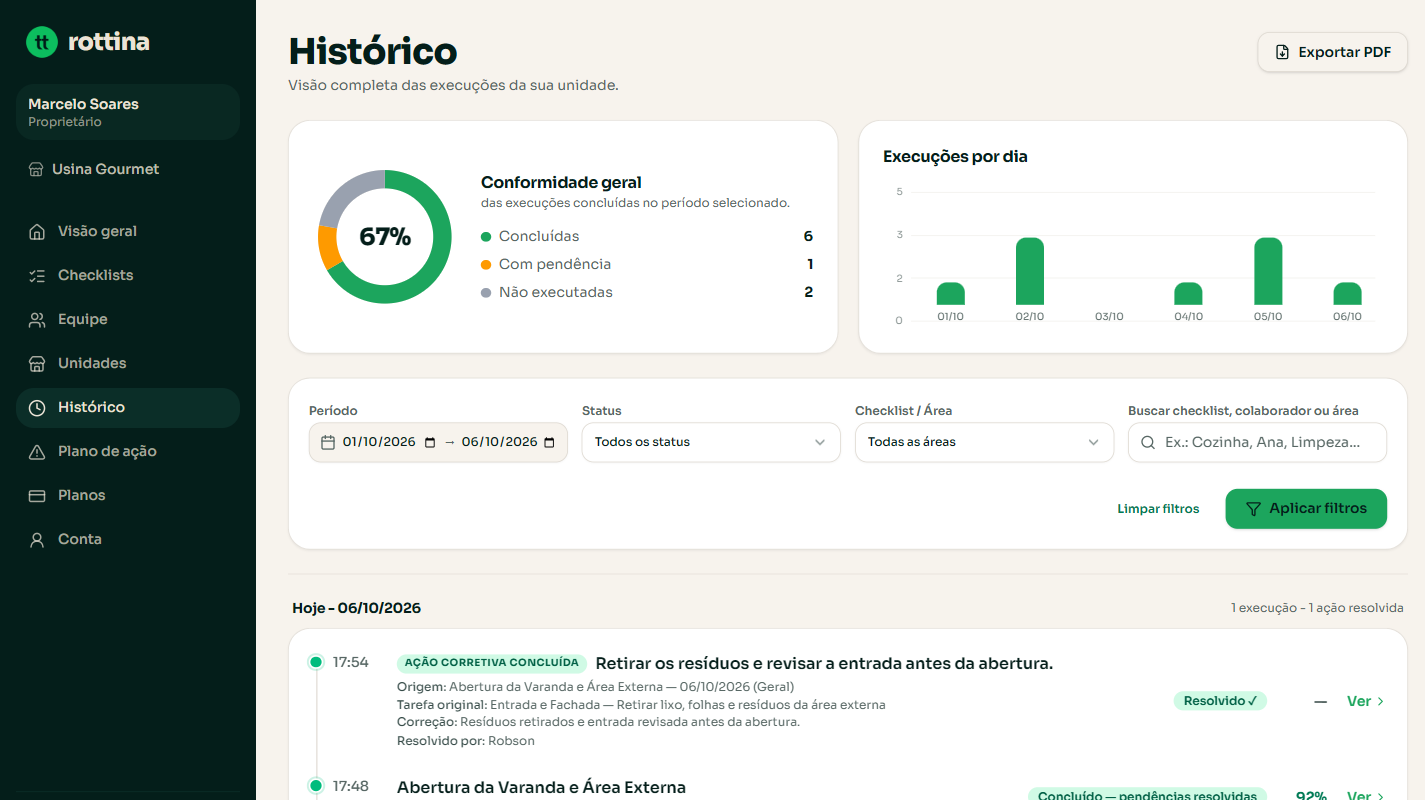This screenshot has height=800, width=1425.
Task: Click the 67% value inside the donut
Action: click(385, 237)
